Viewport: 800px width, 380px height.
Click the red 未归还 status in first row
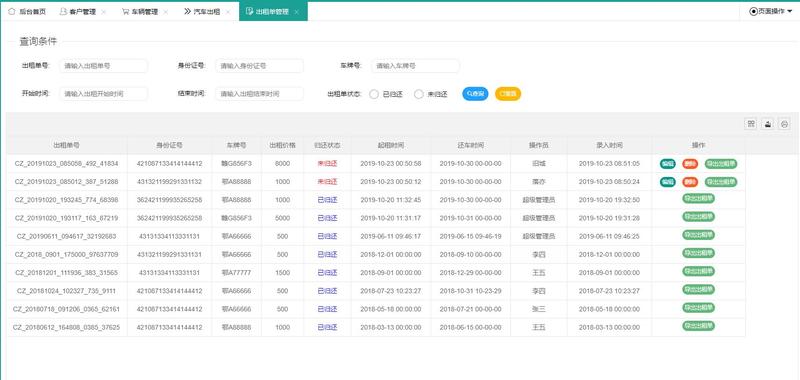click(328, 164)
